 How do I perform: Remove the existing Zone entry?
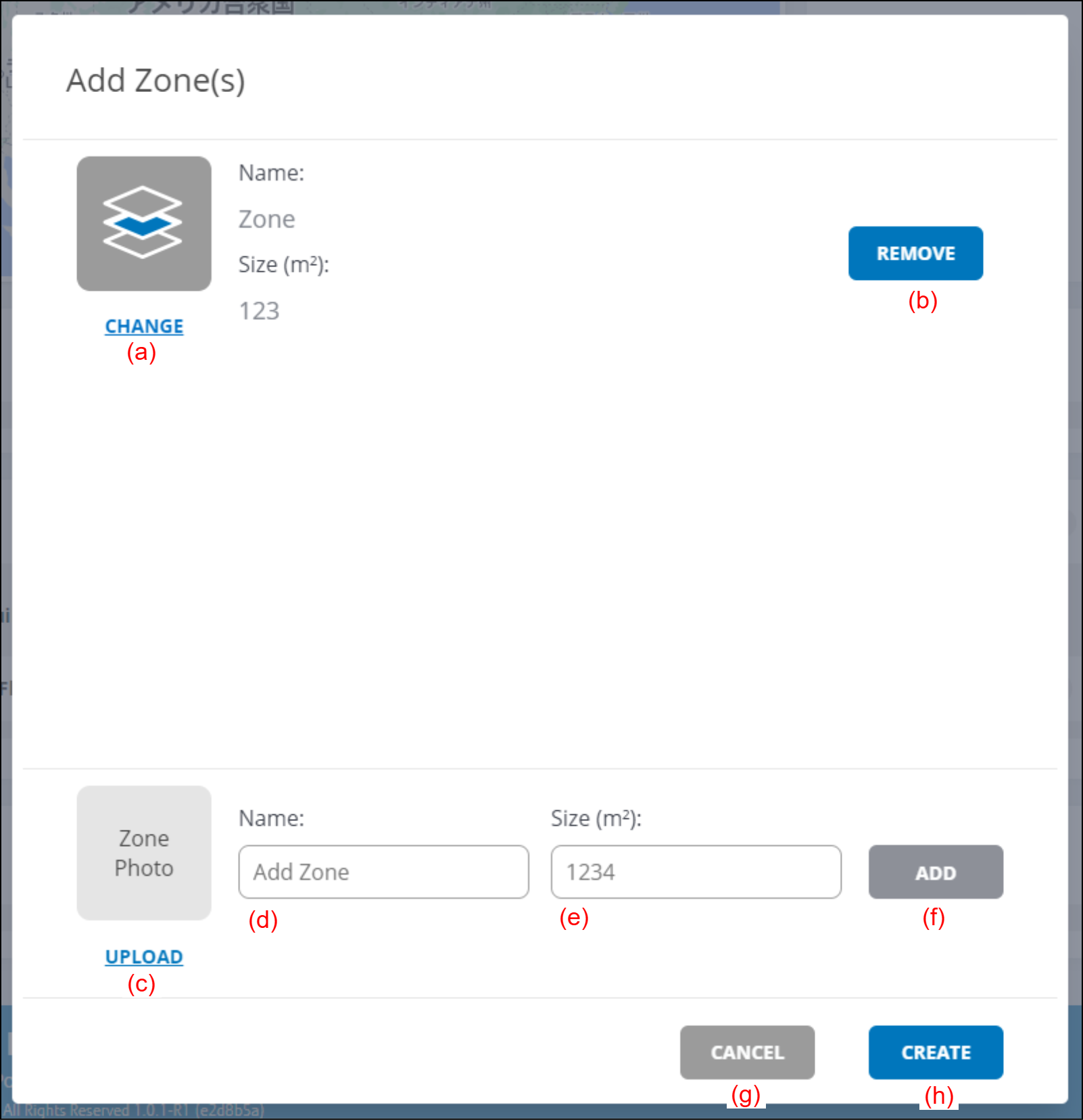click(x=915, y=253)
